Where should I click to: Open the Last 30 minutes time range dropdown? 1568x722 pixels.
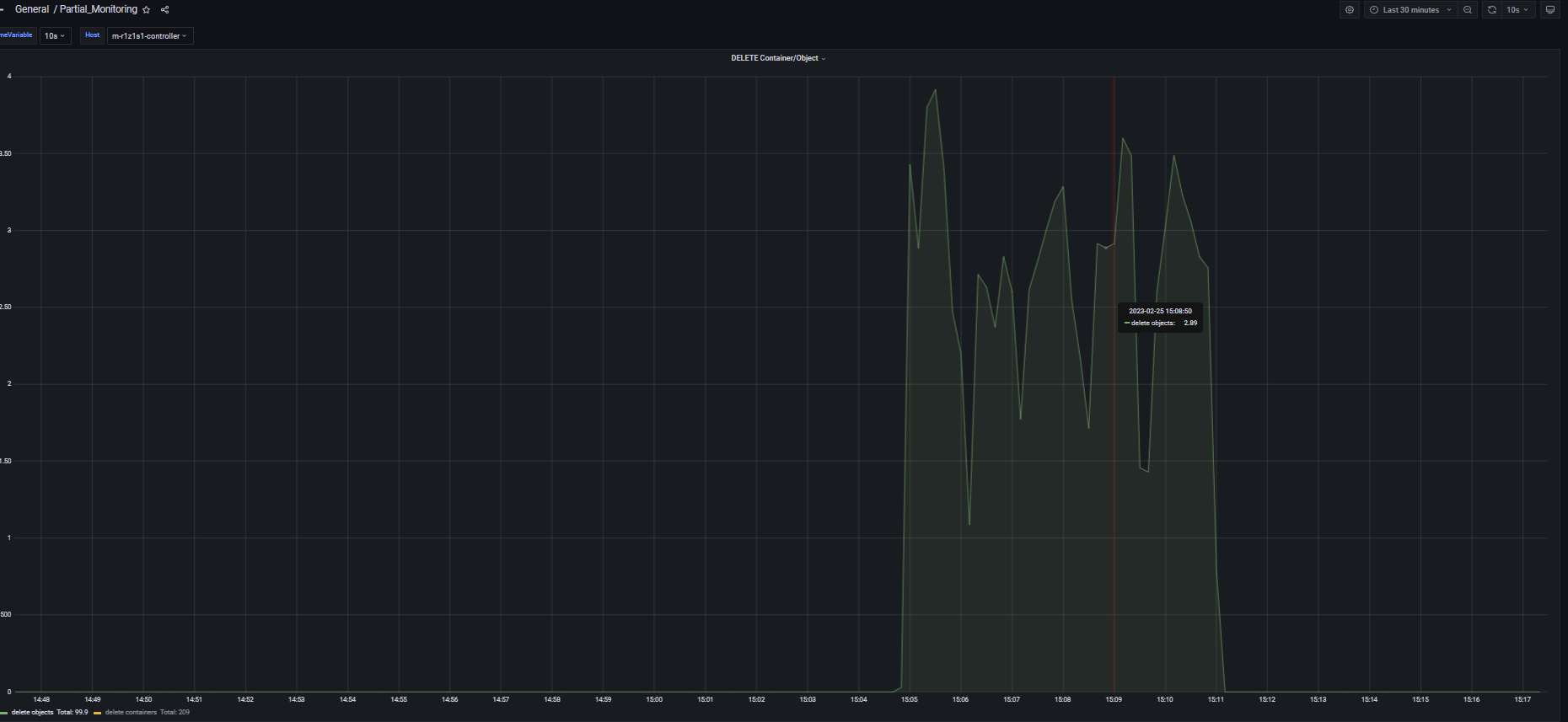coord(1410,10)
